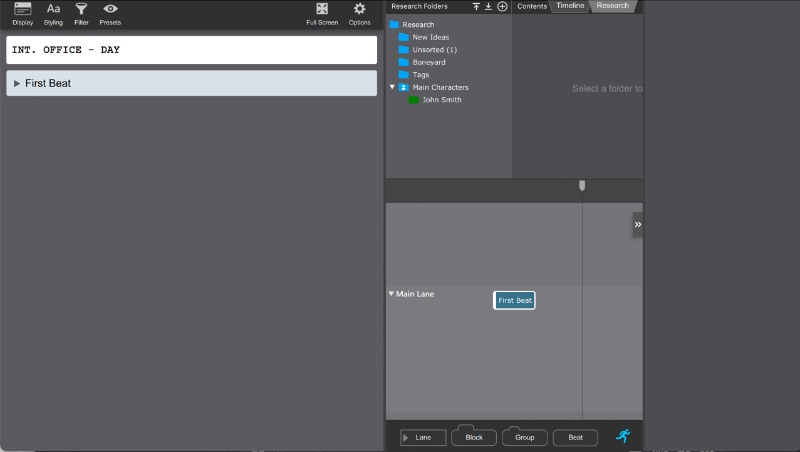Add a new Beat

[576, 437]
